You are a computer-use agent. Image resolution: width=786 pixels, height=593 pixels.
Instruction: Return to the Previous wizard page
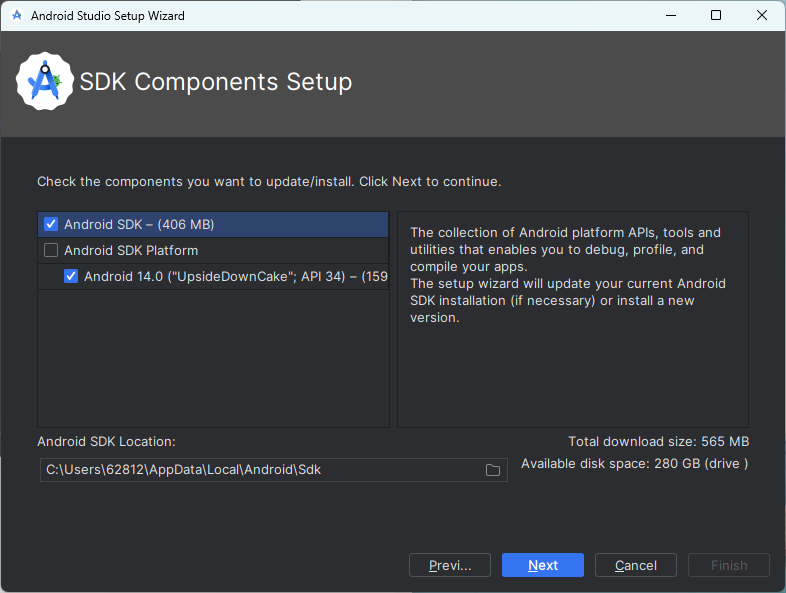click(x=450, y=565)
